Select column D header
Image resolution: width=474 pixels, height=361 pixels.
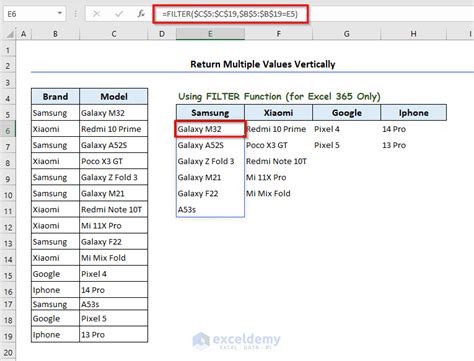coord(162,34)
